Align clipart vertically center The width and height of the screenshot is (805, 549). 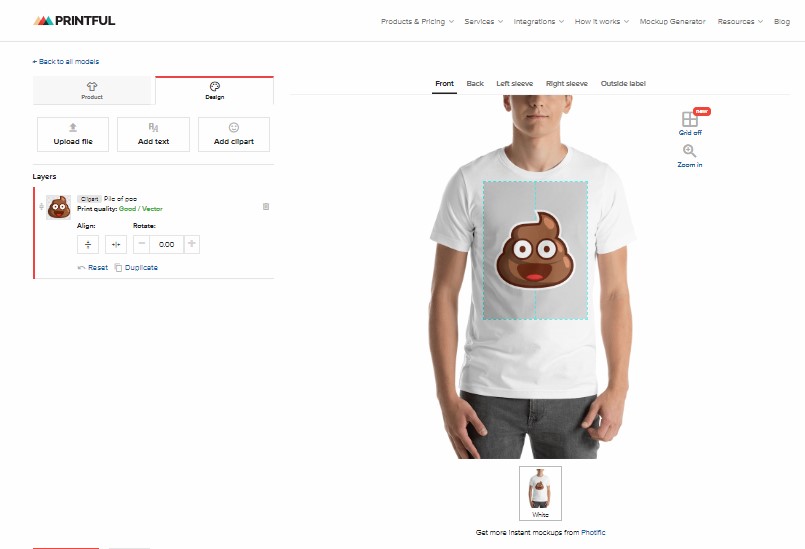(88, 244)
